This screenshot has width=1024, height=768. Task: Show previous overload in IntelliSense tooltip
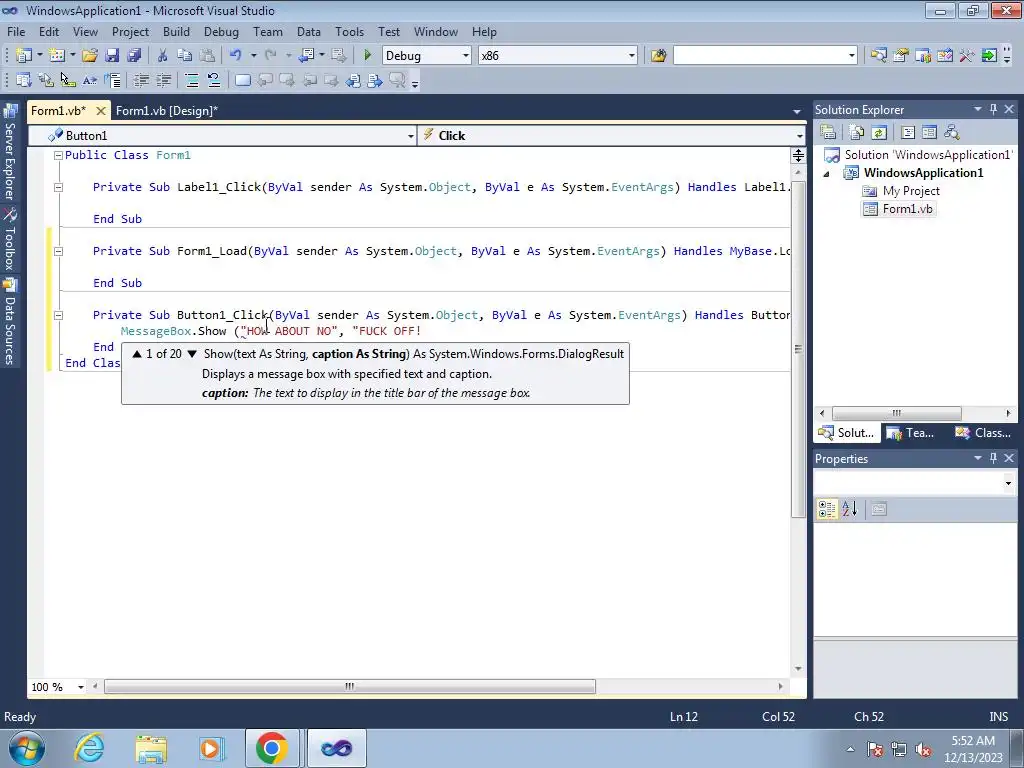(x=136, y=354)
